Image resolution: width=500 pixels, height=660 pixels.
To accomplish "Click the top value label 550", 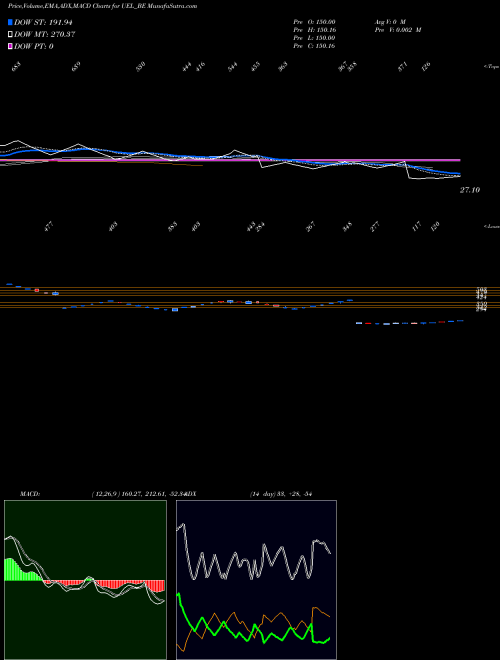I will 141,67.
